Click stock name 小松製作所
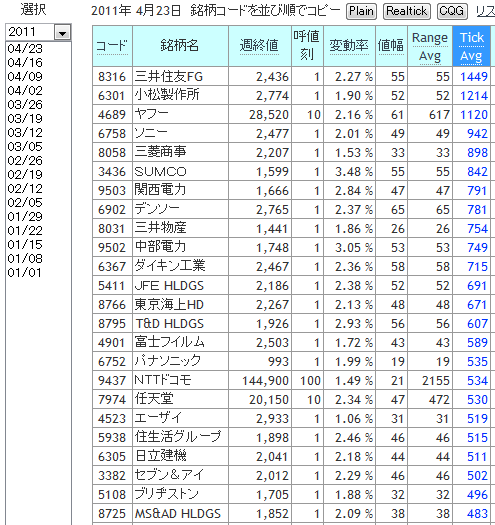This screenshot has height=525, width=495. [x=167, y=95]
